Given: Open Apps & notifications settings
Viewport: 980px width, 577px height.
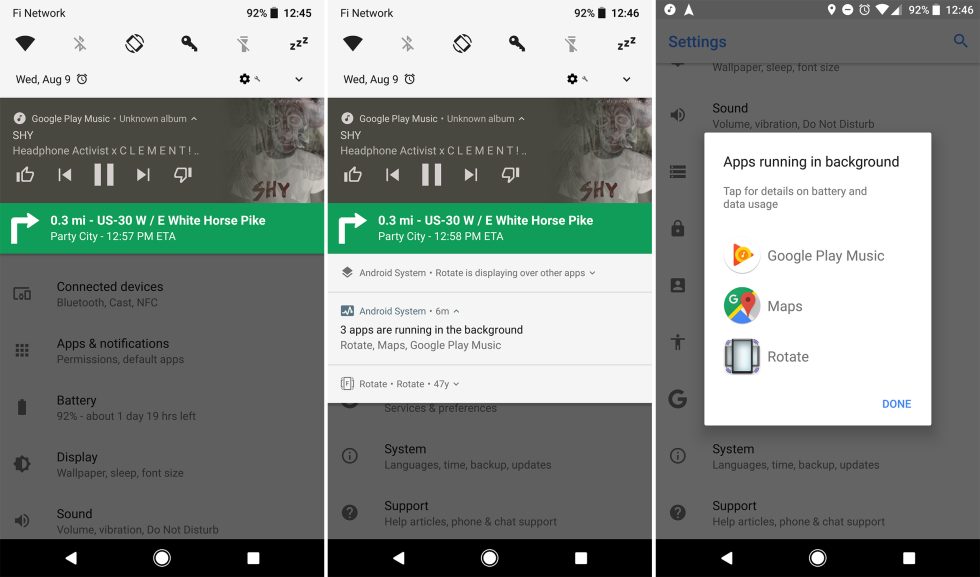Looking at the screenshot, I should [x=162, y=351].
